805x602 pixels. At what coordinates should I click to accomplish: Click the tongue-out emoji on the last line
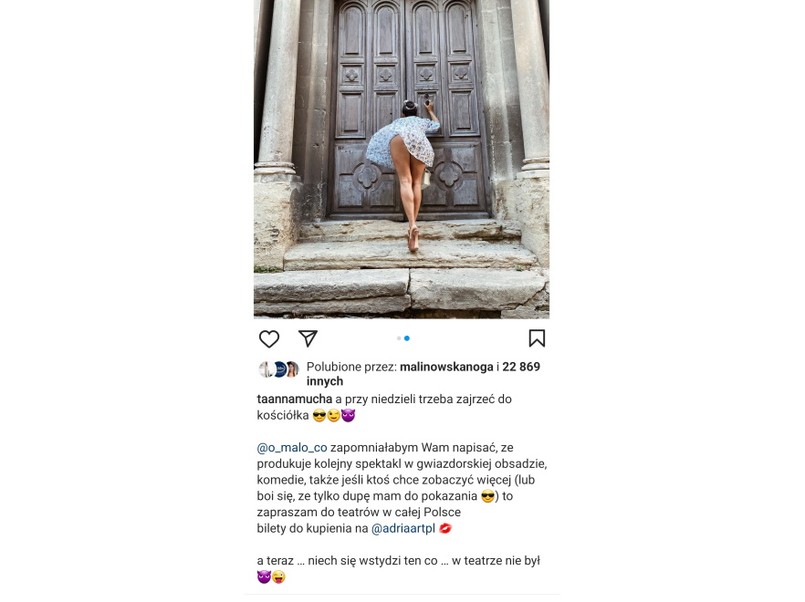pyautogui.click(x=279, y=577)
